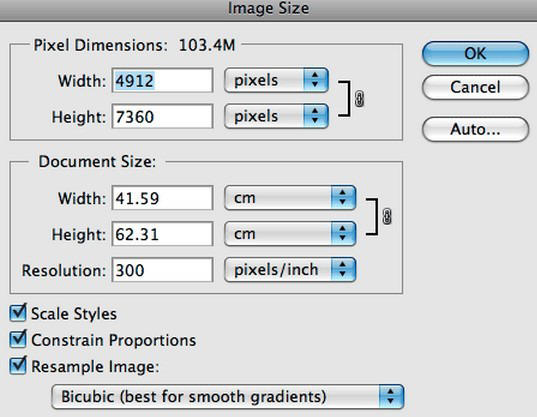The height and width of the screenshot is (417, 537).
Task: Toggle the Scale Styles checkbox
Action: (x=18, y=313)
